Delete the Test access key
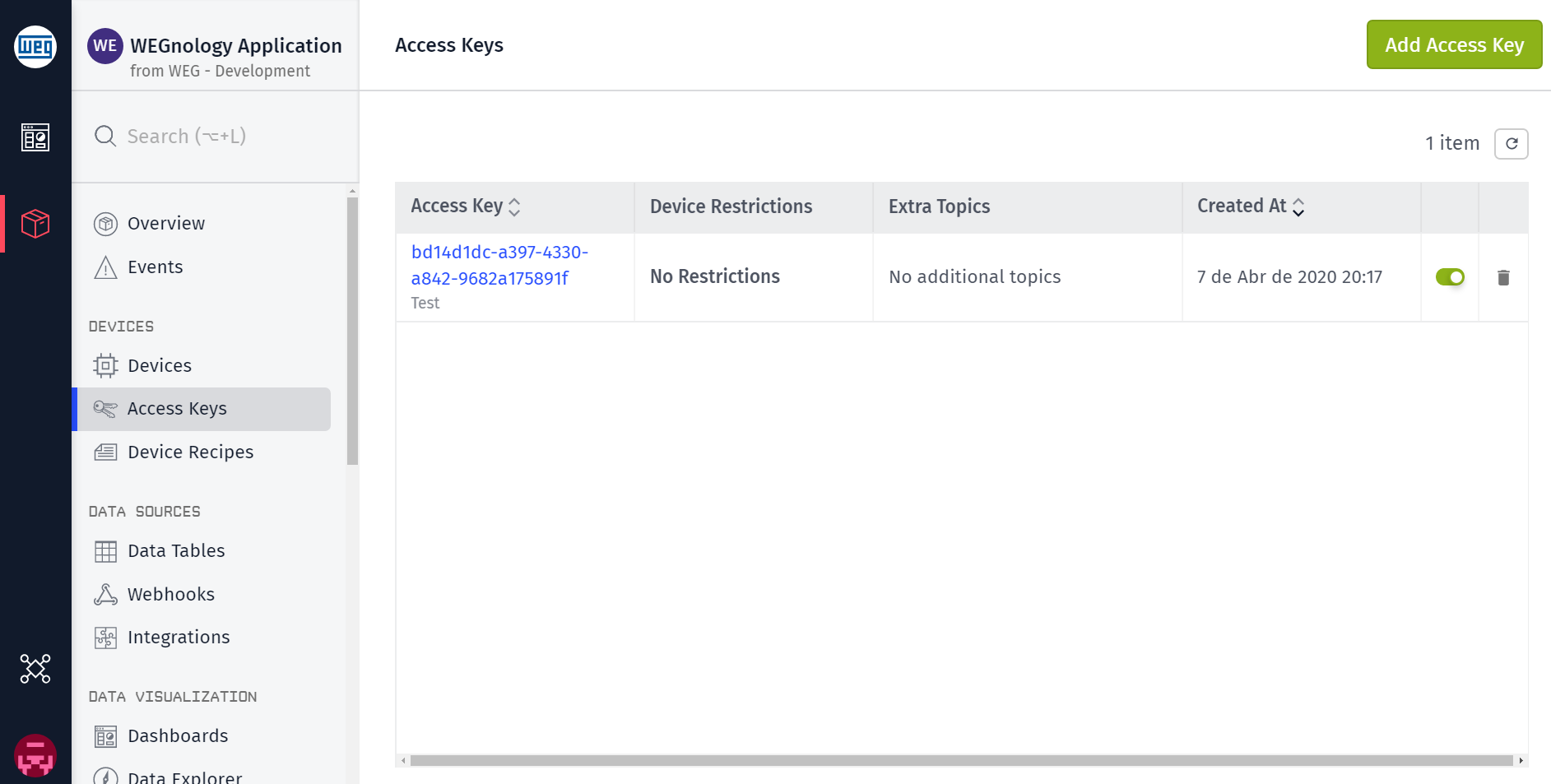 (1503, 277)
